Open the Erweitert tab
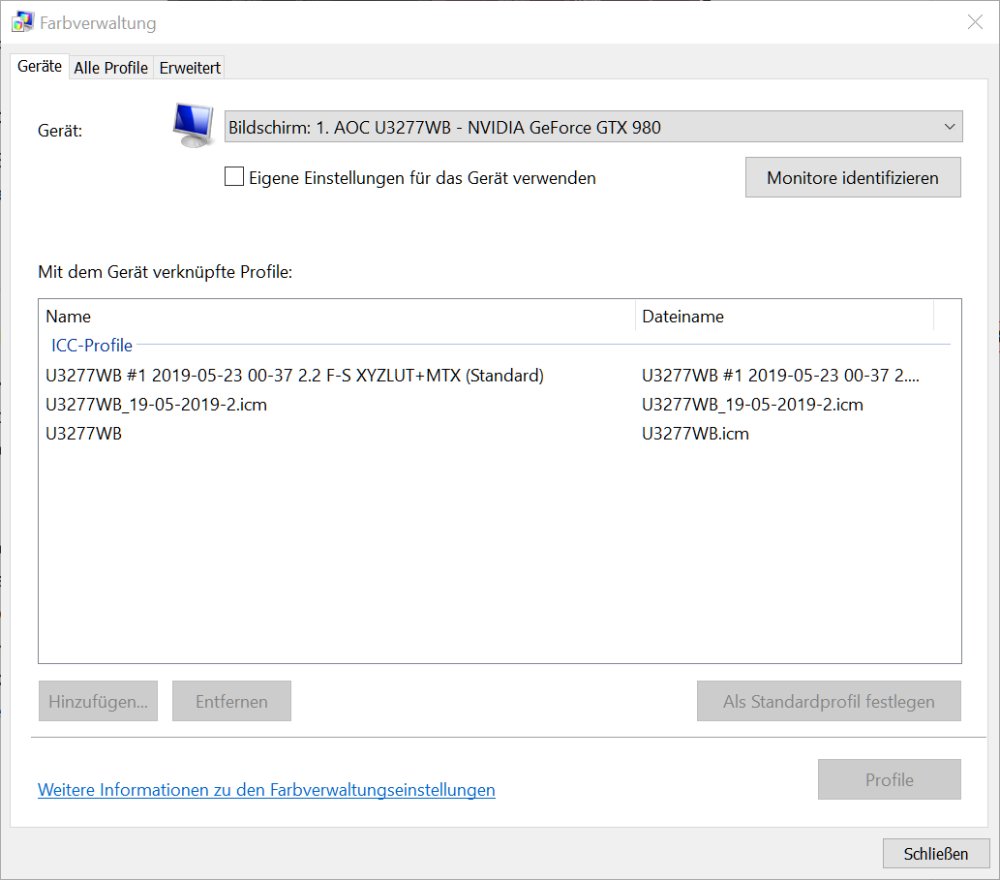The height and width of the screenshot is (880, 1000). pyautogui.click(x=190, y=68)
